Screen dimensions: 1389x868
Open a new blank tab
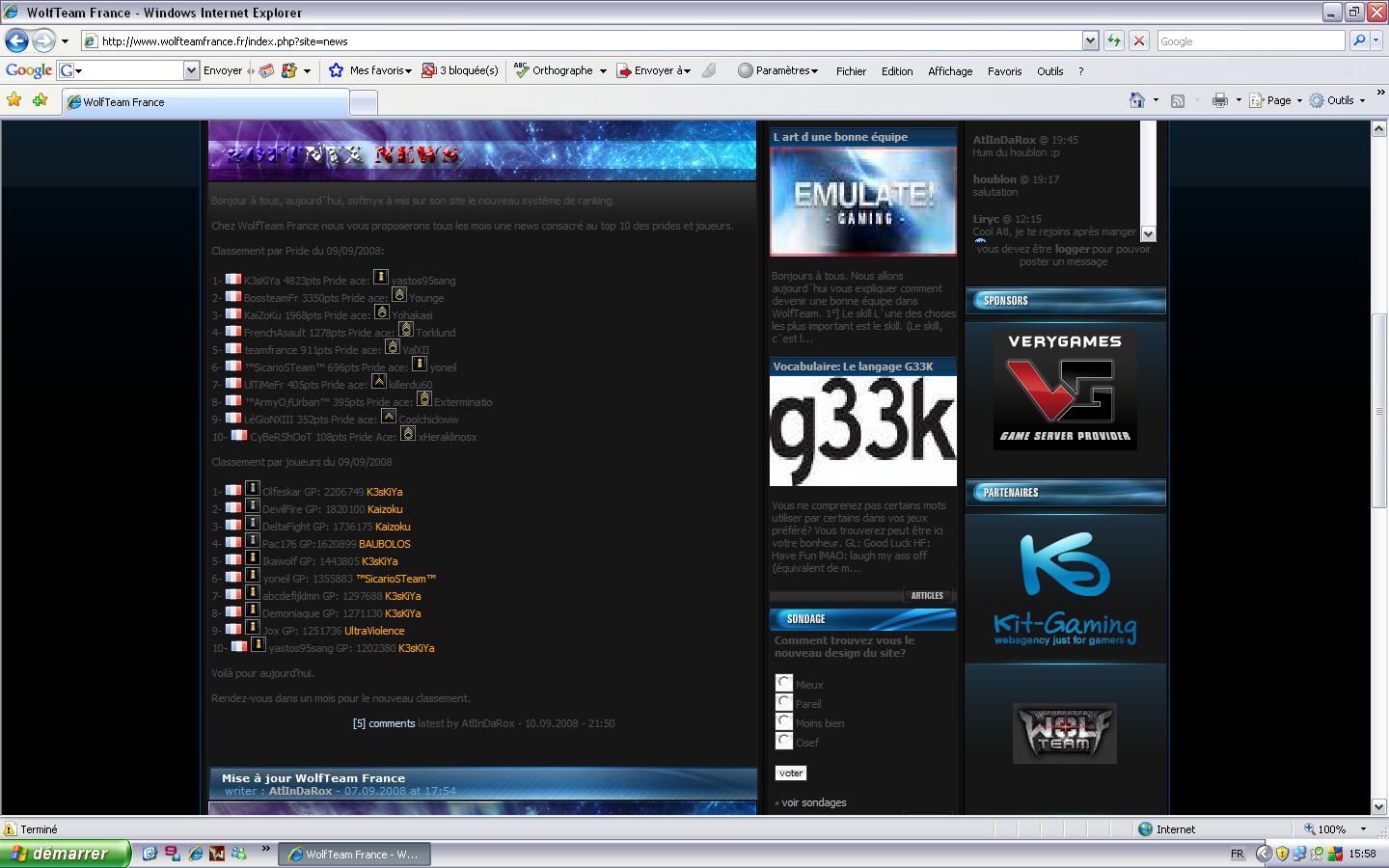363,102
